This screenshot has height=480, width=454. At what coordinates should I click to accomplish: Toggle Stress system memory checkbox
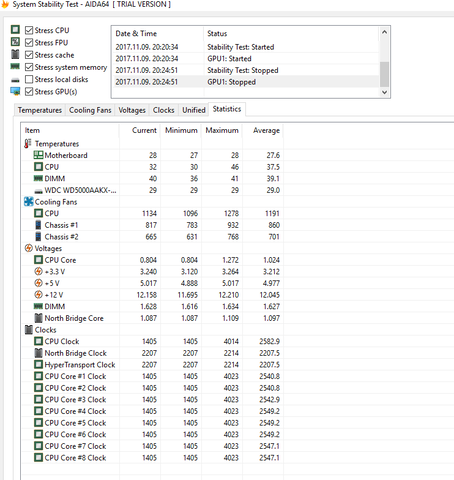click(29, 67)
